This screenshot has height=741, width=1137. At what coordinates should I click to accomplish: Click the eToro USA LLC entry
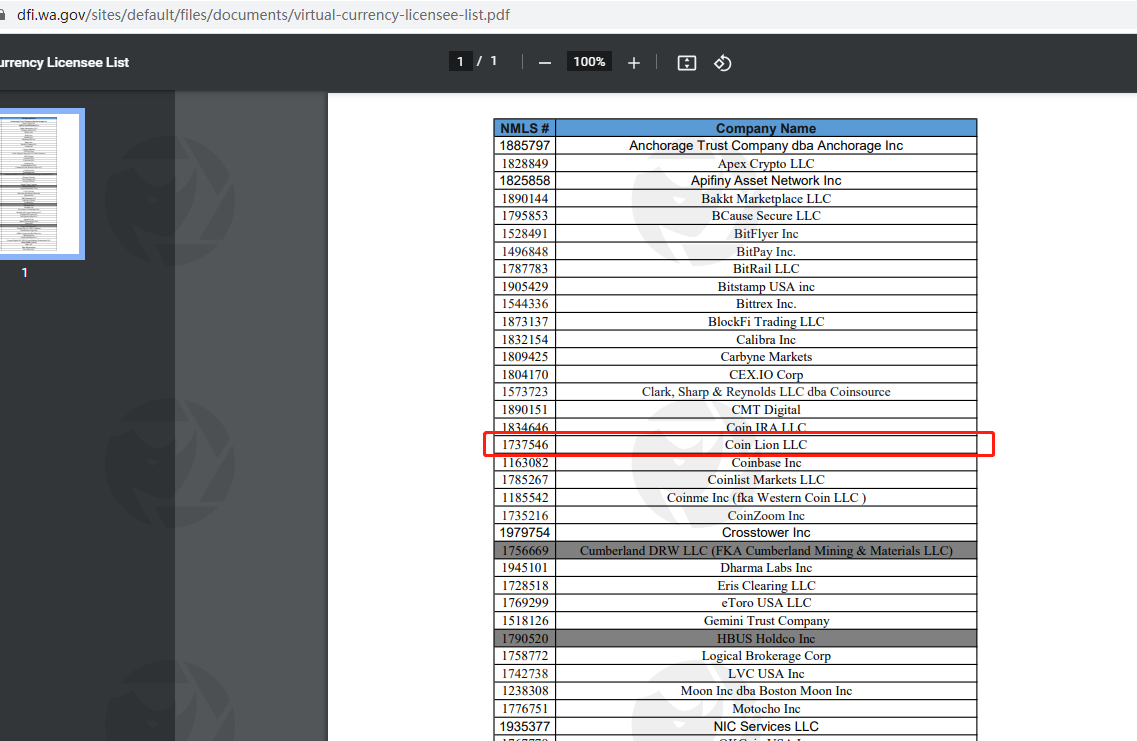coord(765,603)
